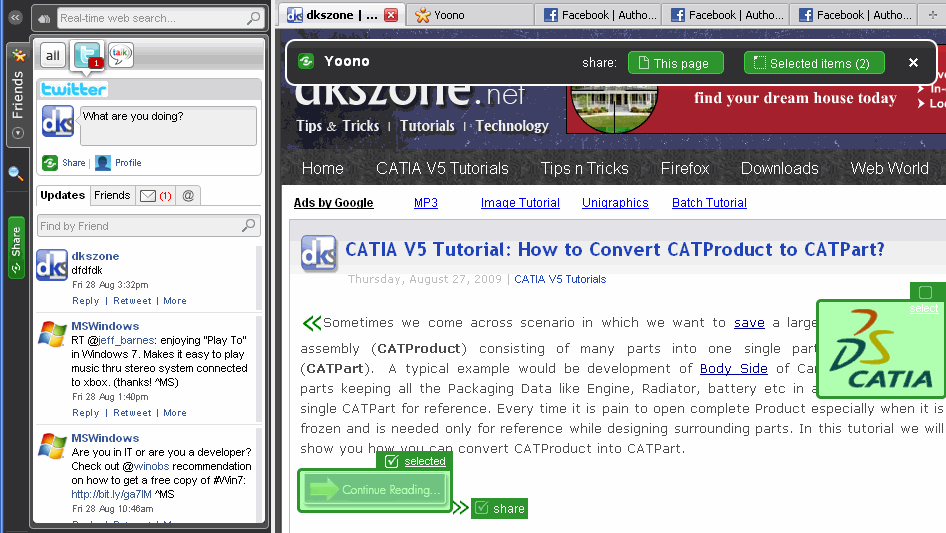Screen dimensions: 946x533
Task: Click the Yoono green logo in share bar
Action: point(306,62)
